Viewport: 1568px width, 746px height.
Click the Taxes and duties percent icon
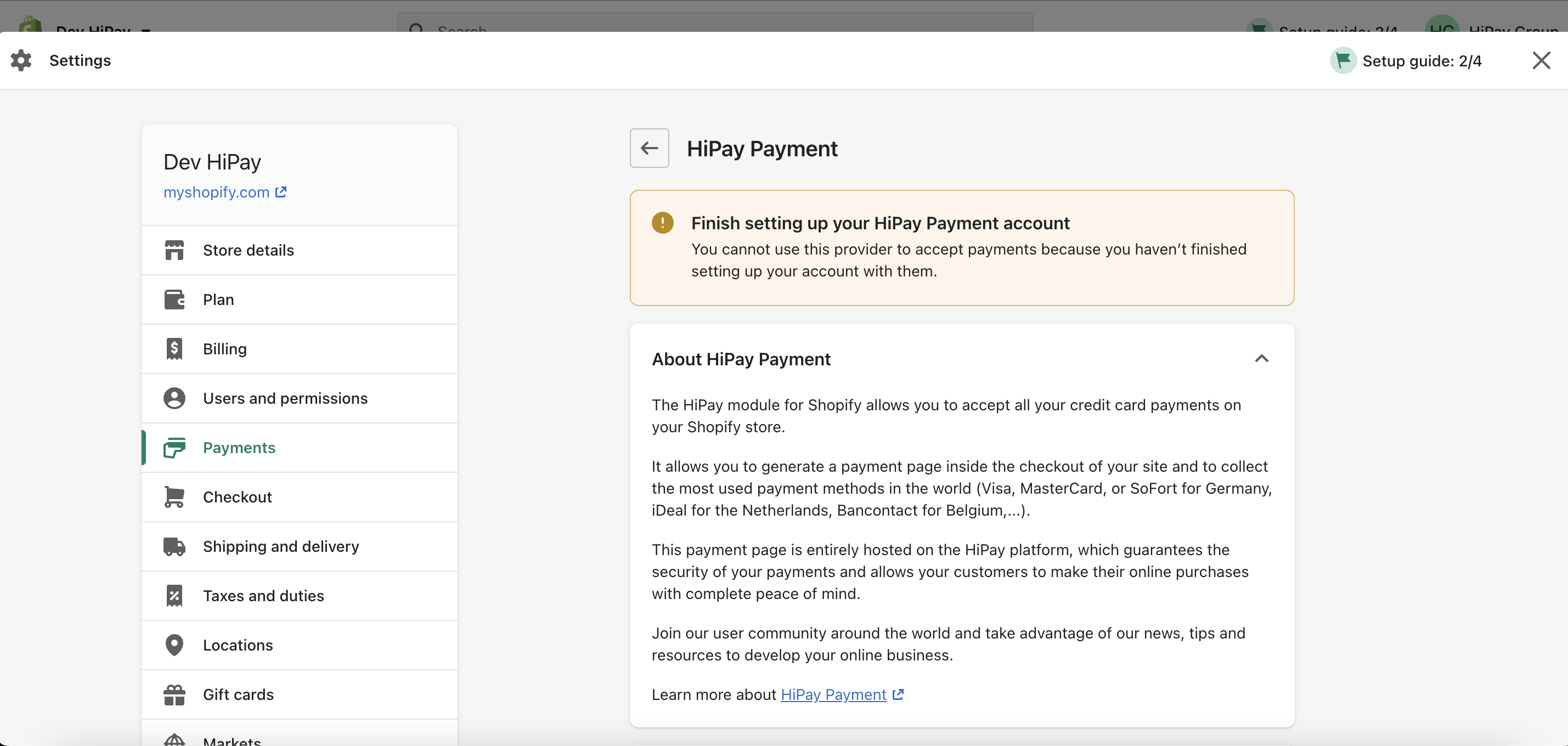coord(174,596)
